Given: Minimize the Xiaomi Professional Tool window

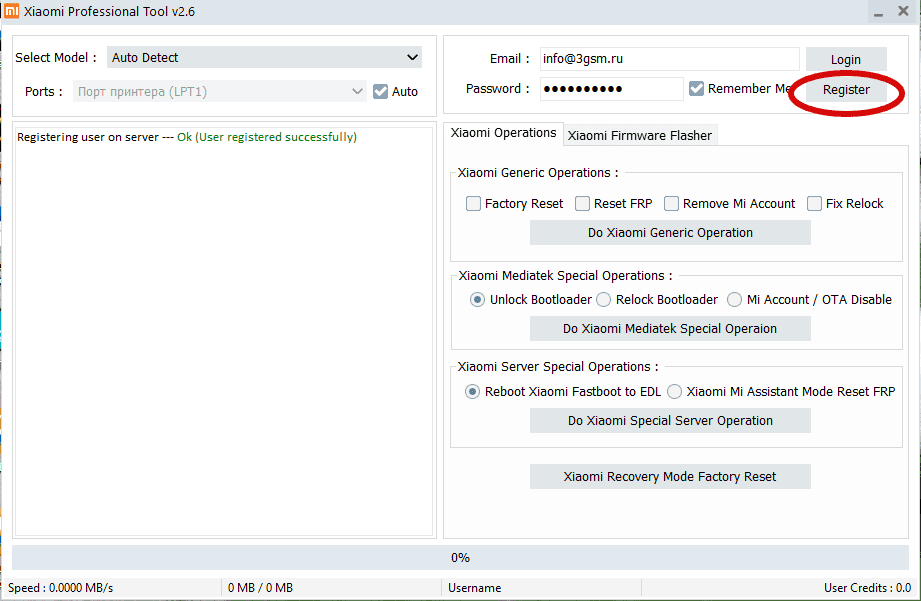Looking at the screenshot, I should [x=876, y=12].
